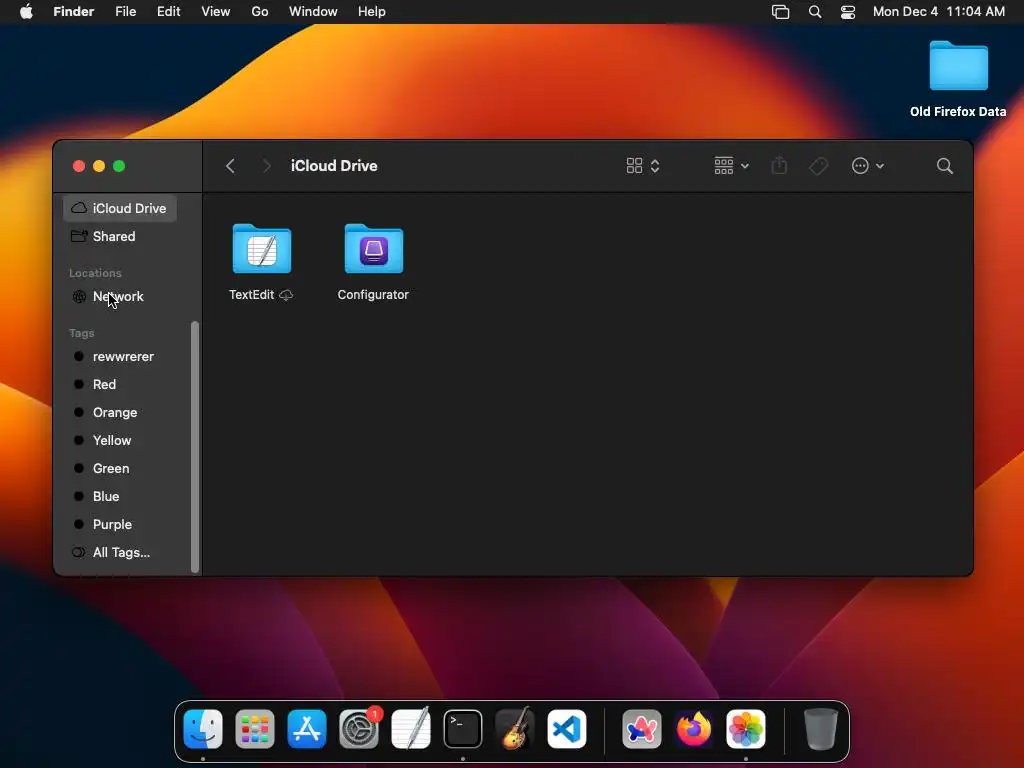Minimize the Finder window with the yellow button
The width and height of the screenshot is (1024, 768).
(99, 166)
